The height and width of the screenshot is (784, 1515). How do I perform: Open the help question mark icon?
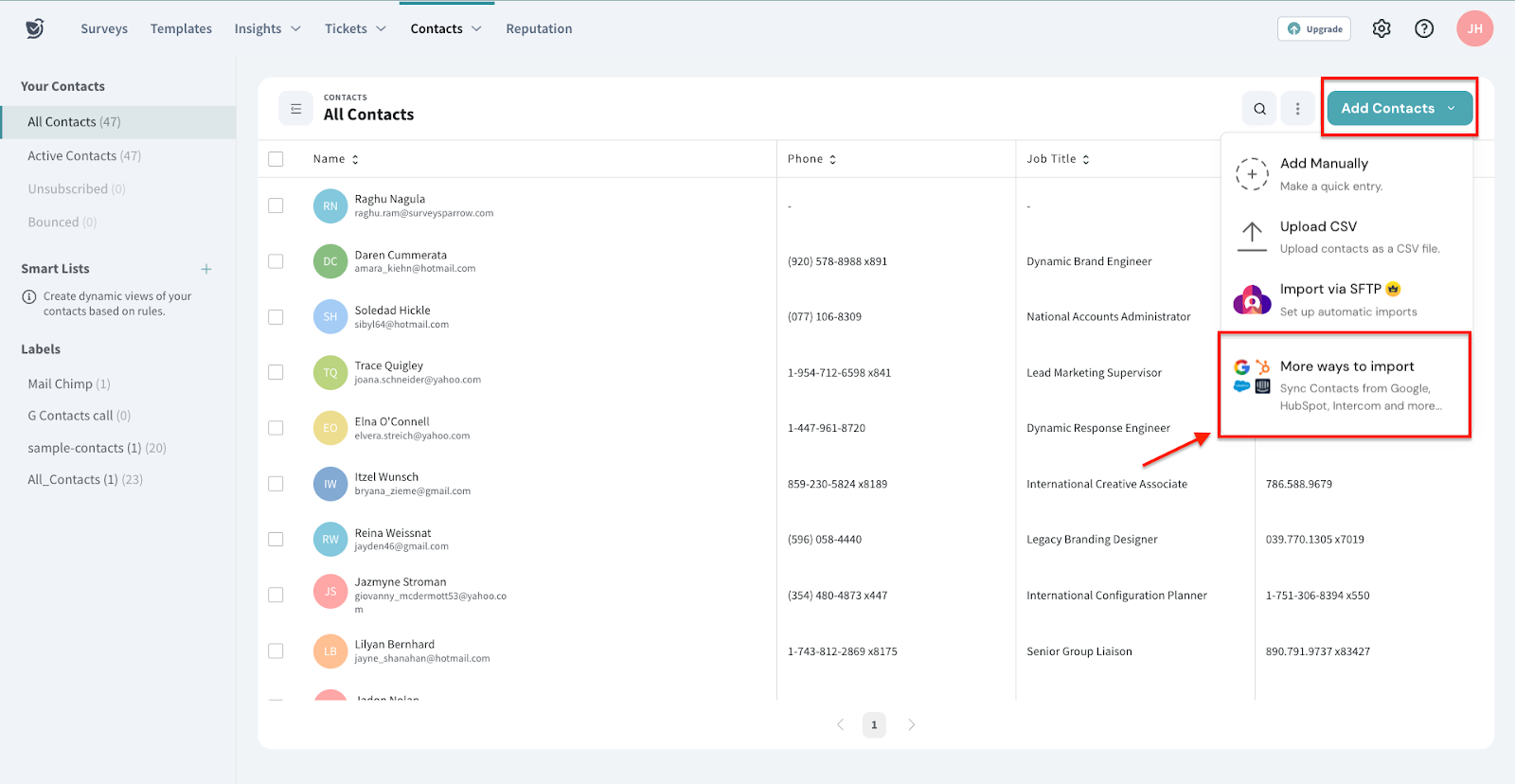pyautogui.click(x=1424, y=28)
